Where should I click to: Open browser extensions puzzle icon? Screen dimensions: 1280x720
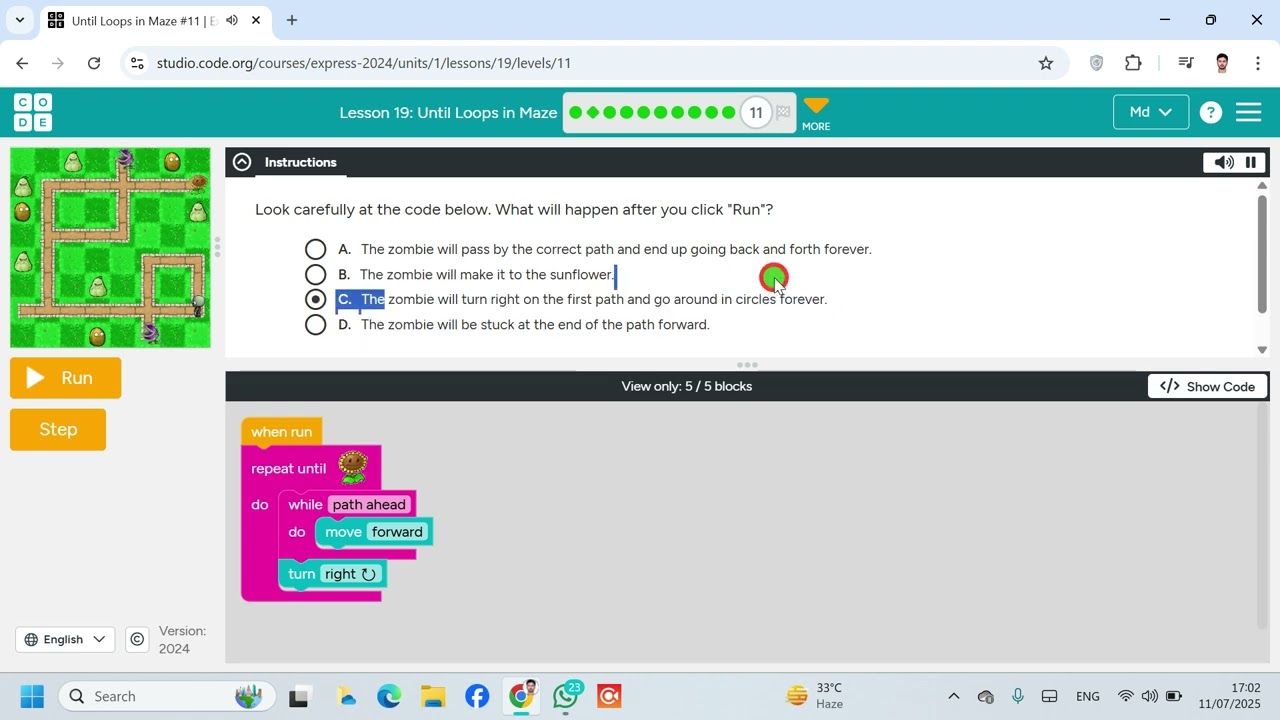click(x=1133, y=63)
